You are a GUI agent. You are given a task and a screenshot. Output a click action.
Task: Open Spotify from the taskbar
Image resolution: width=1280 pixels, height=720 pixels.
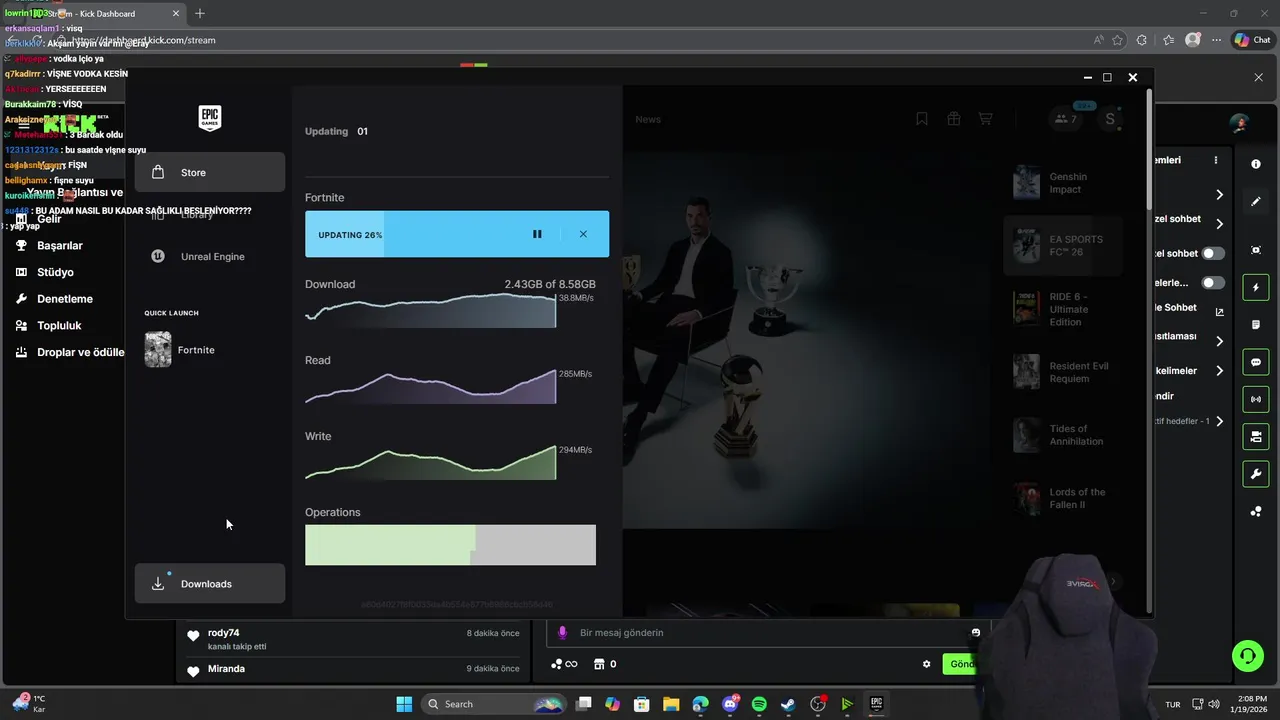pos(759,704)
